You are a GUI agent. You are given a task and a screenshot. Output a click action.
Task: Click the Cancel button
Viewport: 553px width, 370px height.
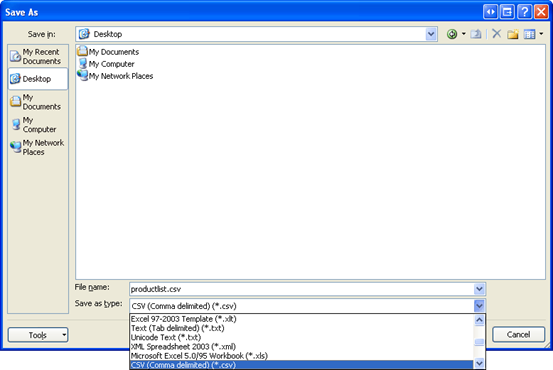tap(518, 334)
